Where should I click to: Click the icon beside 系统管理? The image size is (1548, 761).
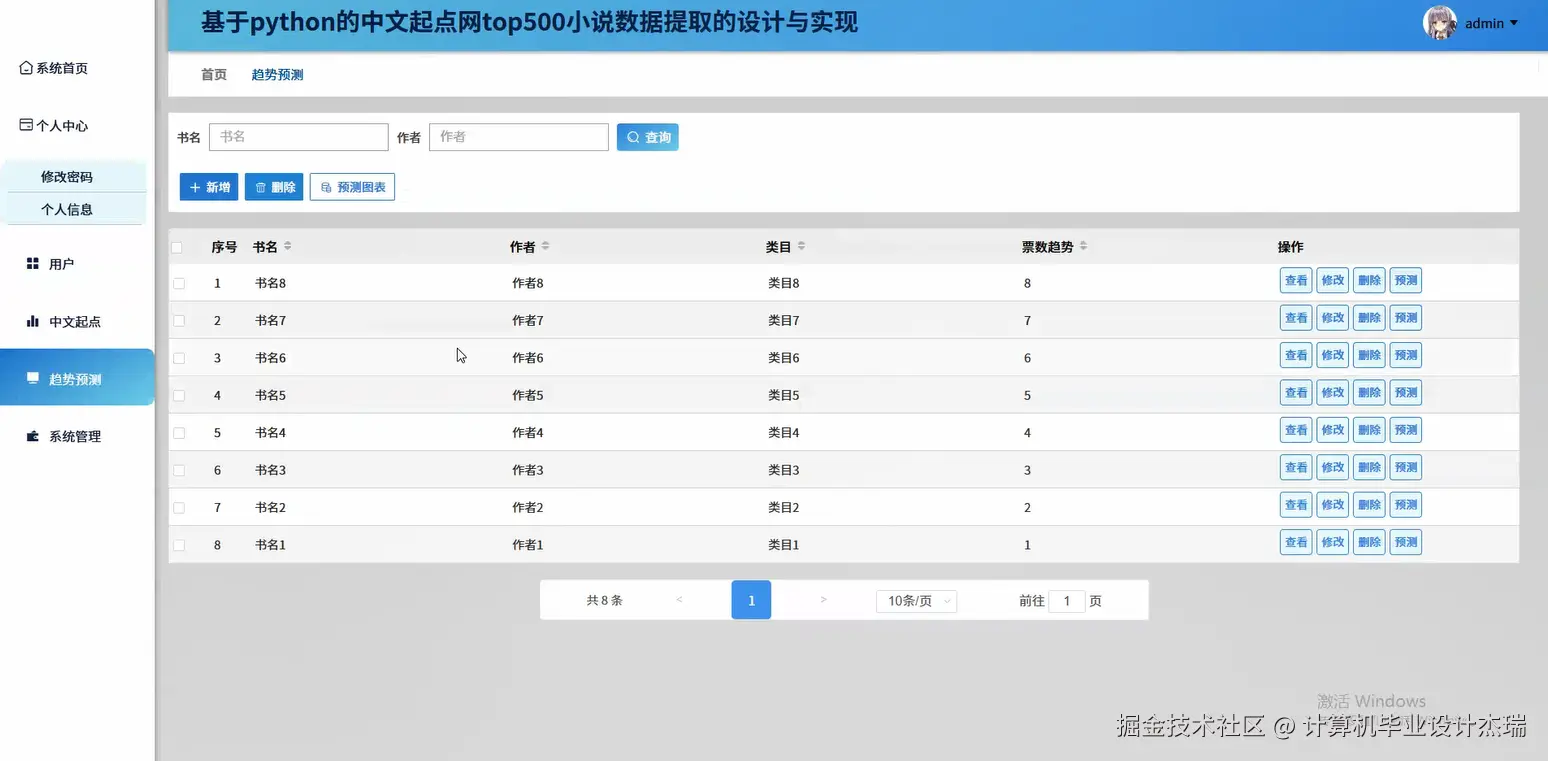pyautogui.click(x=32, y=436)
